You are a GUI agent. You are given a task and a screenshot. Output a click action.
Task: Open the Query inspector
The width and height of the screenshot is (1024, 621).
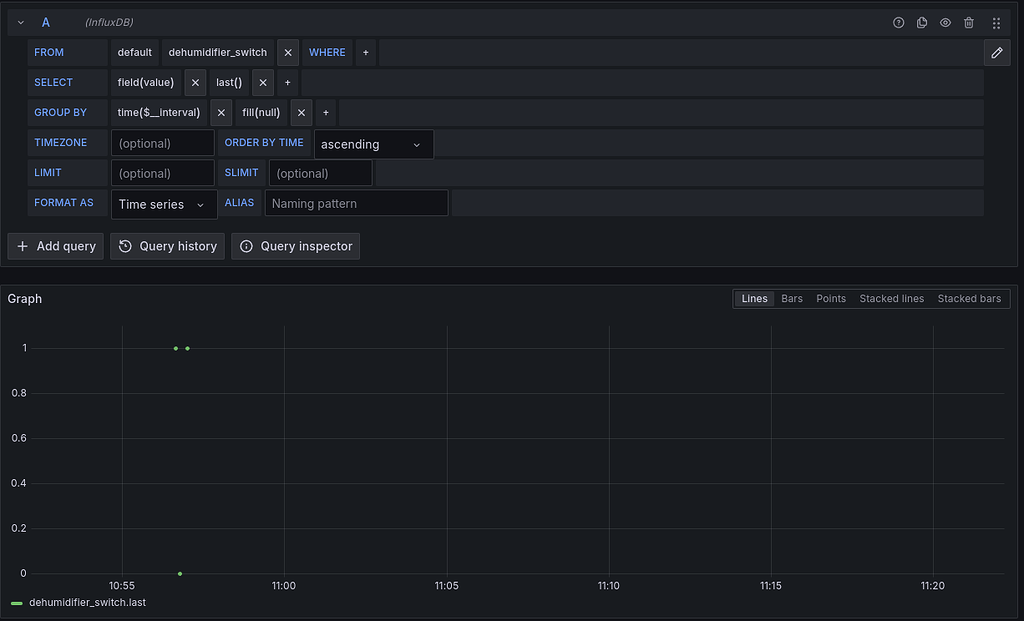(x=295, y=246)
